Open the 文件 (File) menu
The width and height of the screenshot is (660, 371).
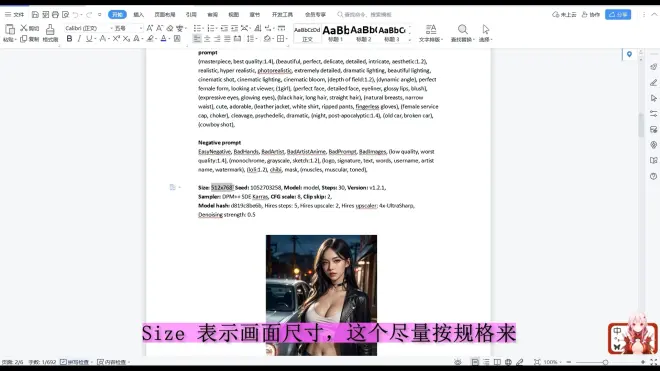(15, 15)
